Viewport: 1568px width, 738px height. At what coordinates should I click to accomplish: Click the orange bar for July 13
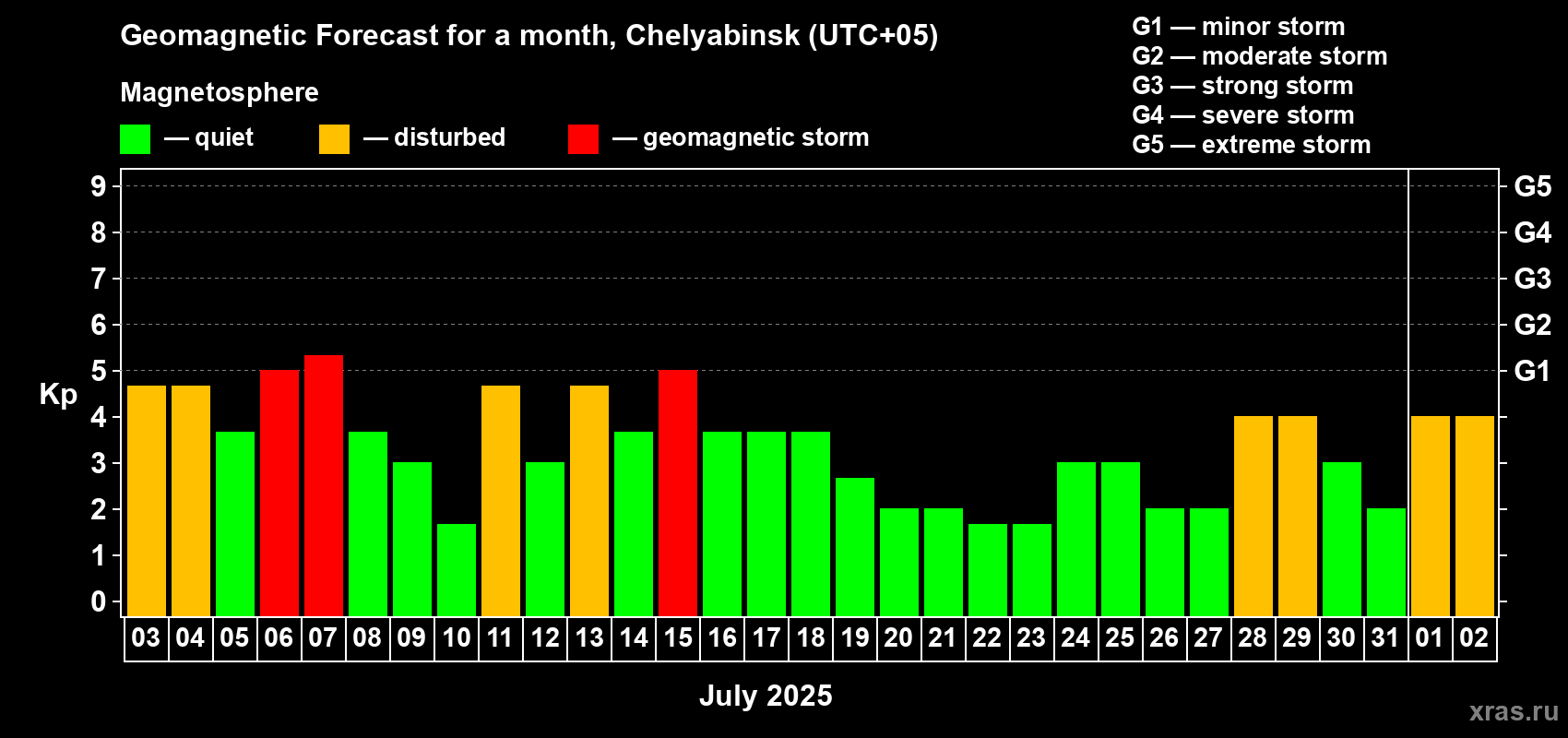pos(589,501)
